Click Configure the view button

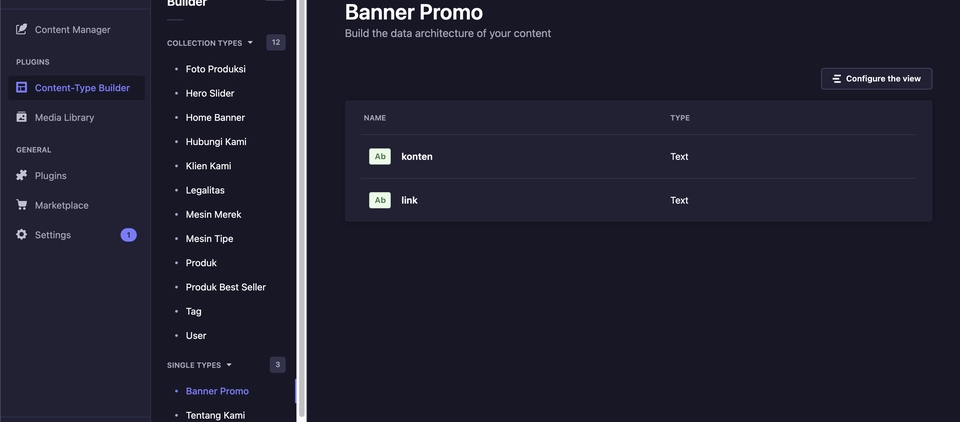click(877, 78)
